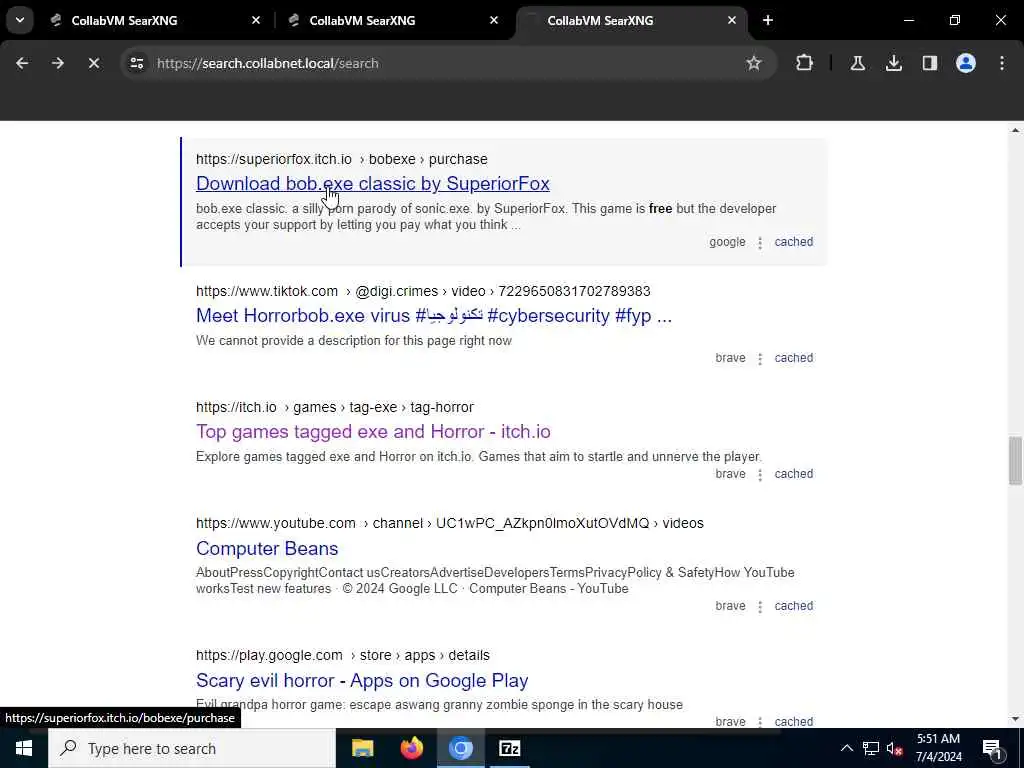Expand options dots on itch.io tagged result

click(x=760, y=475)
